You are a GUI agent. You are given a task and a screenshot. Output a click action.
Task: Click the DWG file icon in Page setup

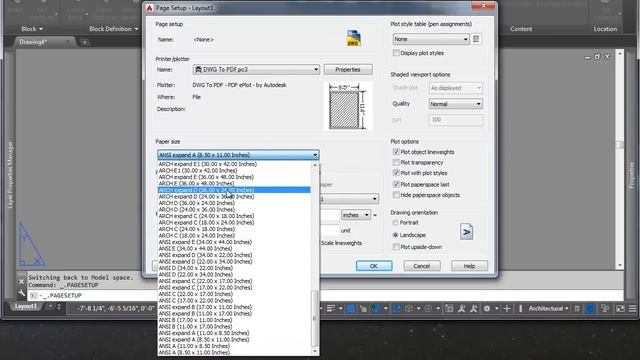353,38
